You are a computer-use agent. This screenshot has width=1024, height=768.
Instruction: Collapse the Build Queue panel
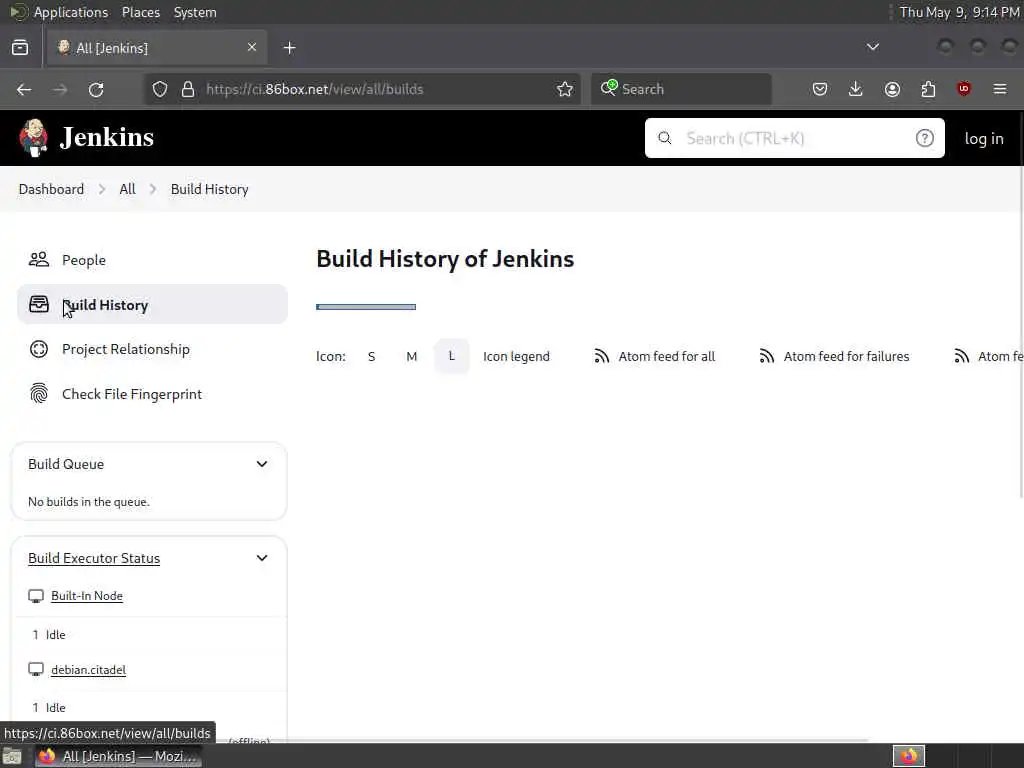[262, 464]
